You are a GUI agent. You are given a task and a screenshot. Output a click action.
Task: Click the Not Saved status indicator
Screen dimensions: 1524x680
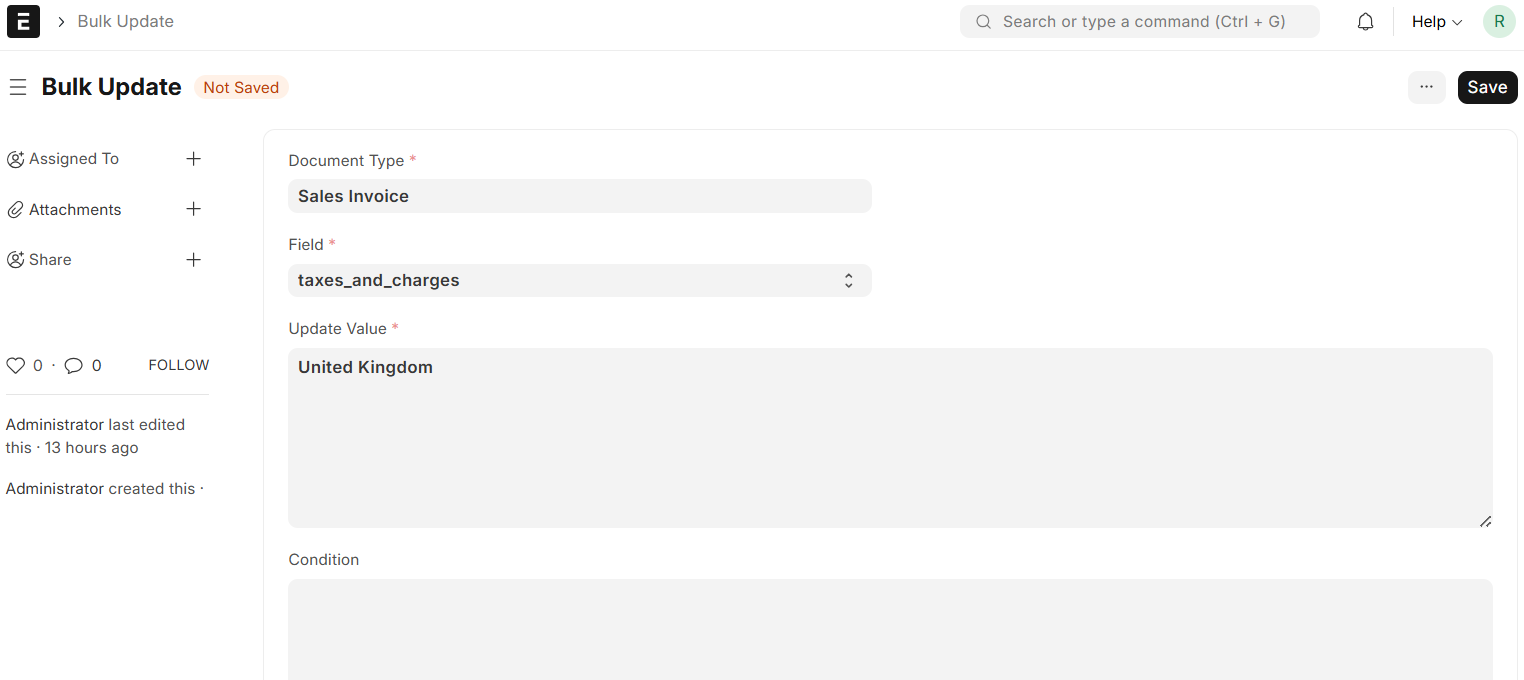point(241,88)
